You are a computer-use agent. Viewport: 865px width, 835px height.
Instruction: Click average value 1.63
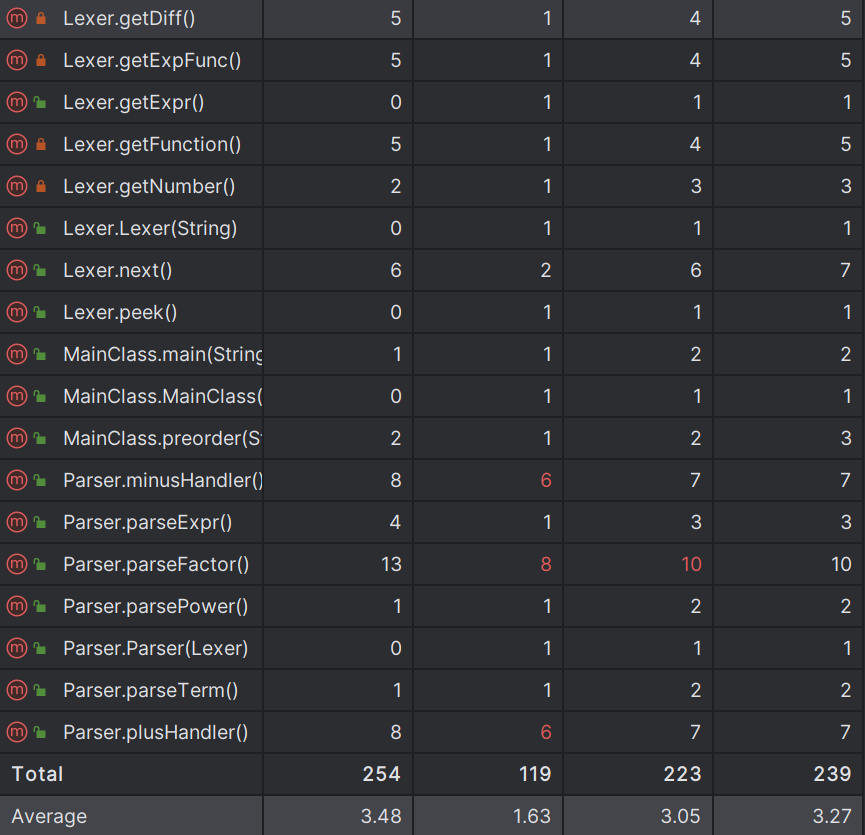(x=532, y=816)
